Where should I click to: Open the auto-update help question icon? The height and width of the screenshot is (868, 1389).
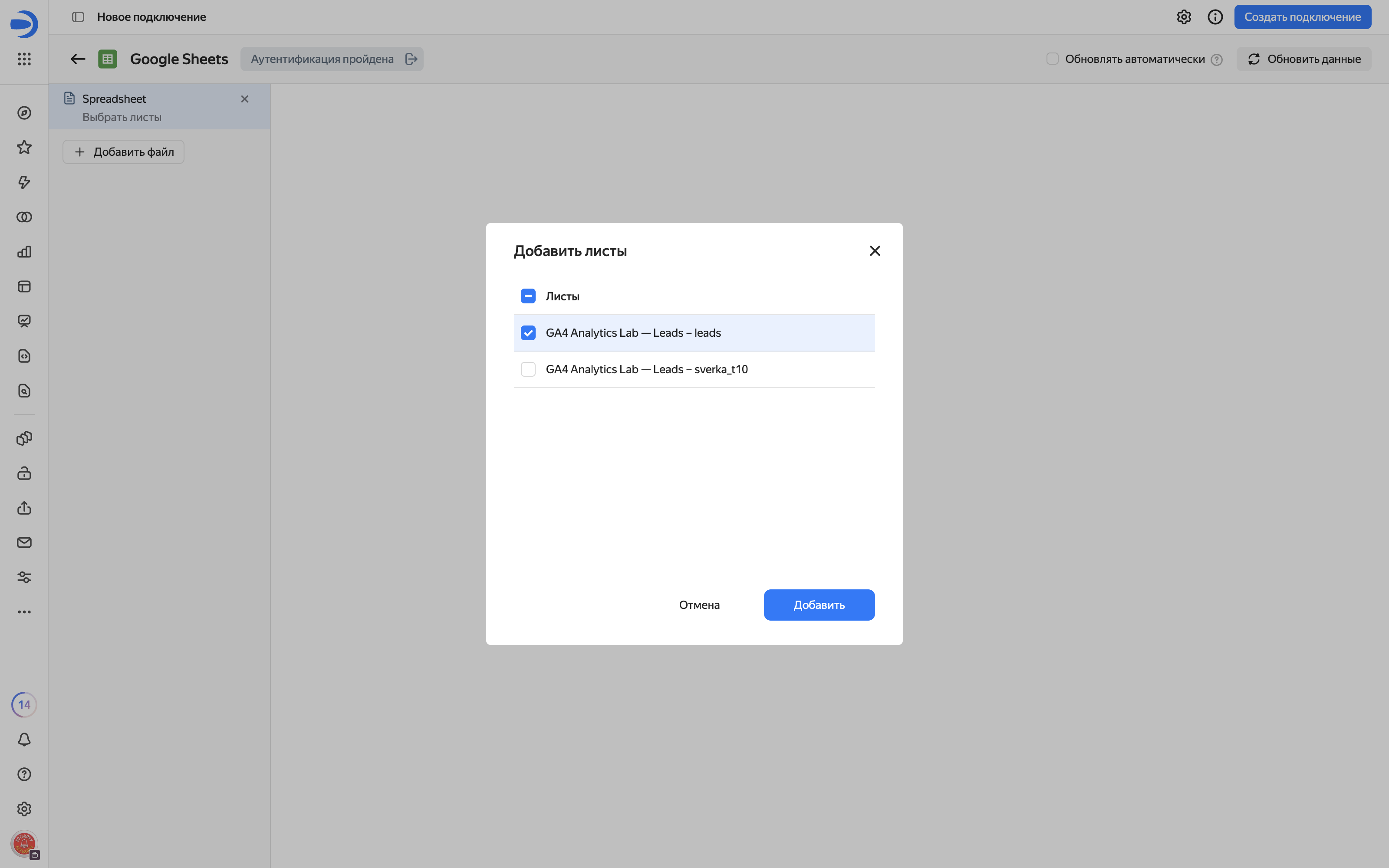tap(1216, 59)
